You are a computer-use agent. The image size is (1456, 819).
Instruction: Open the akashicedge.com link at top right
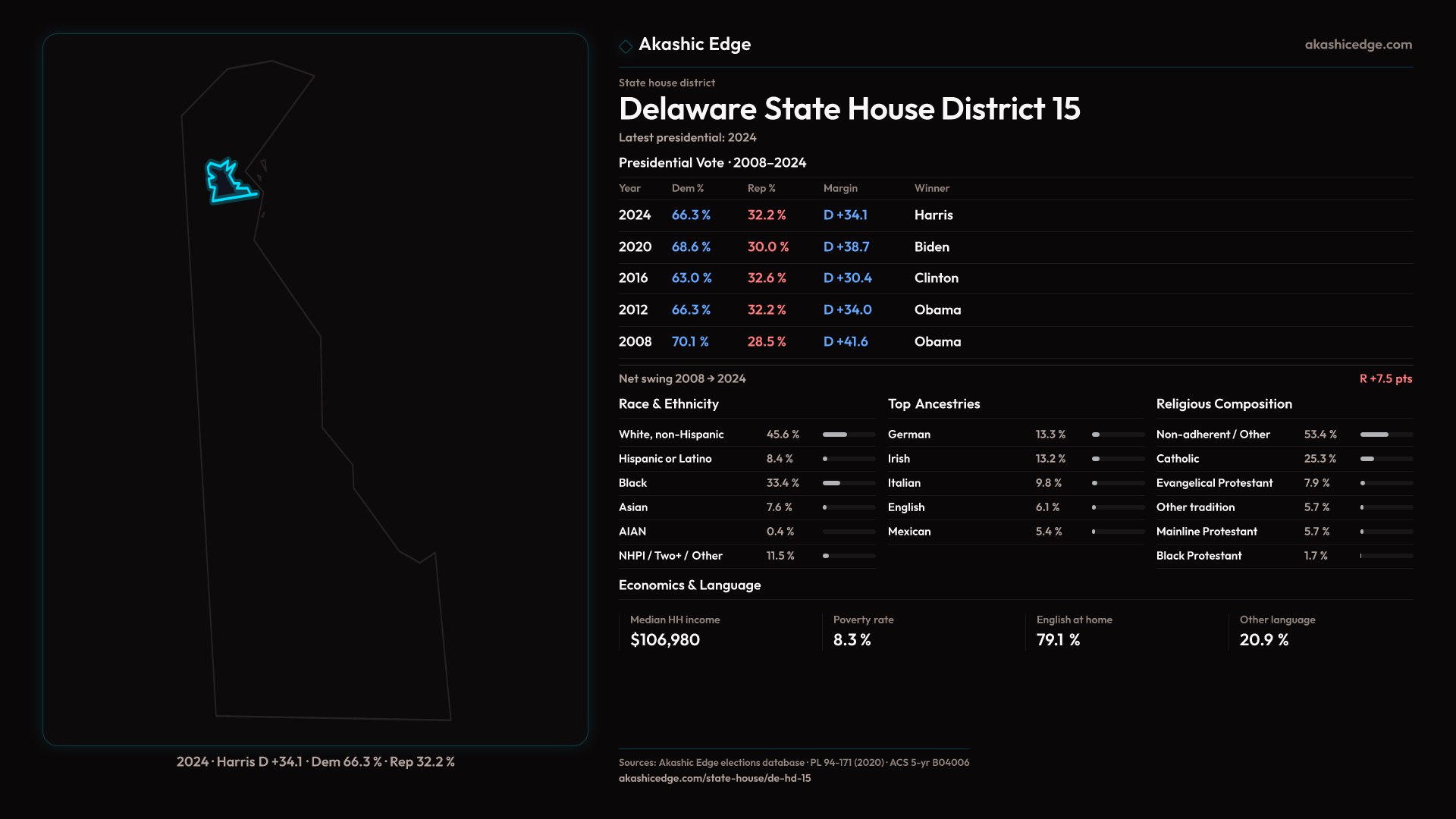click(1358, 45)
